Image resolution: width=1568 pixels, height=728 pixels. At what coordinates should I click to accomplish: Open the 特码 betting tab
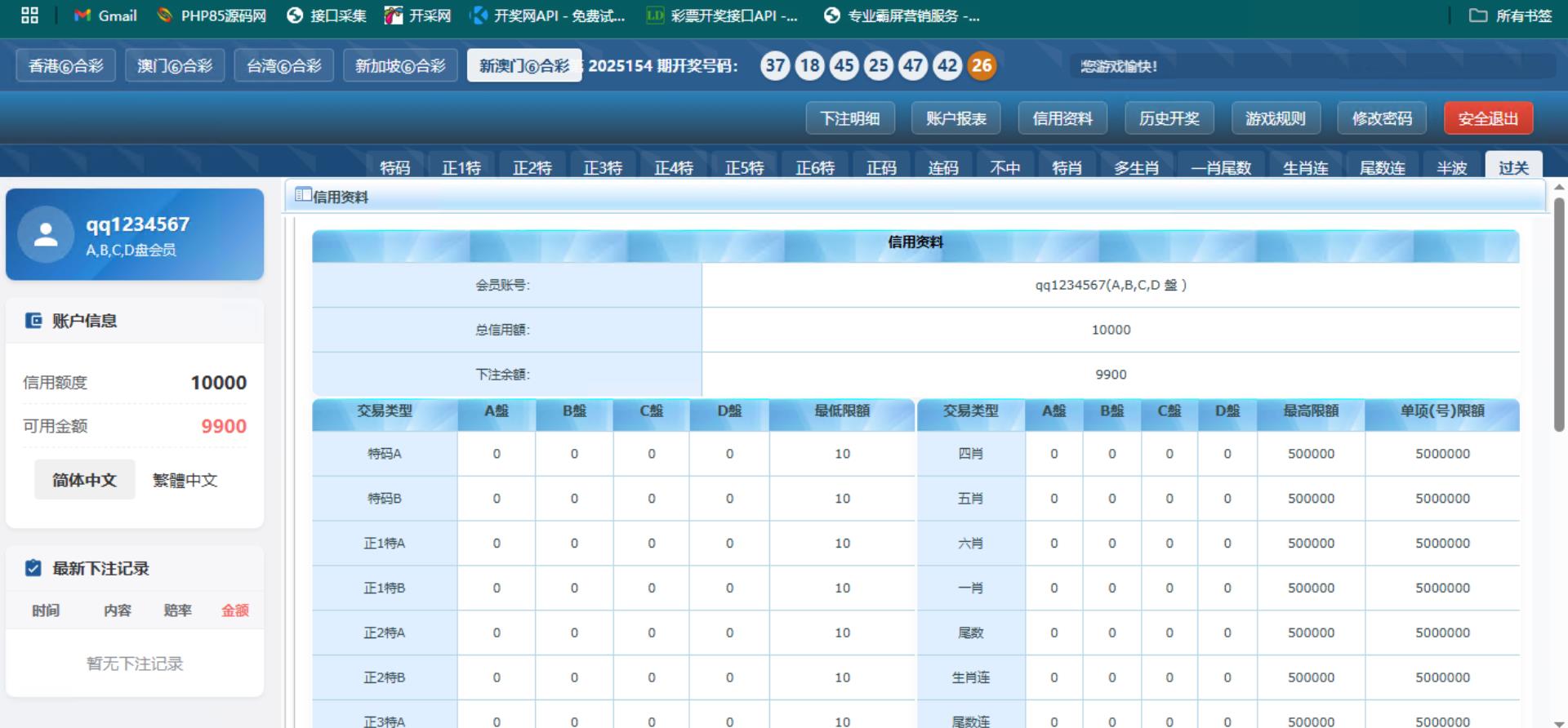click(x=395, y=166)
